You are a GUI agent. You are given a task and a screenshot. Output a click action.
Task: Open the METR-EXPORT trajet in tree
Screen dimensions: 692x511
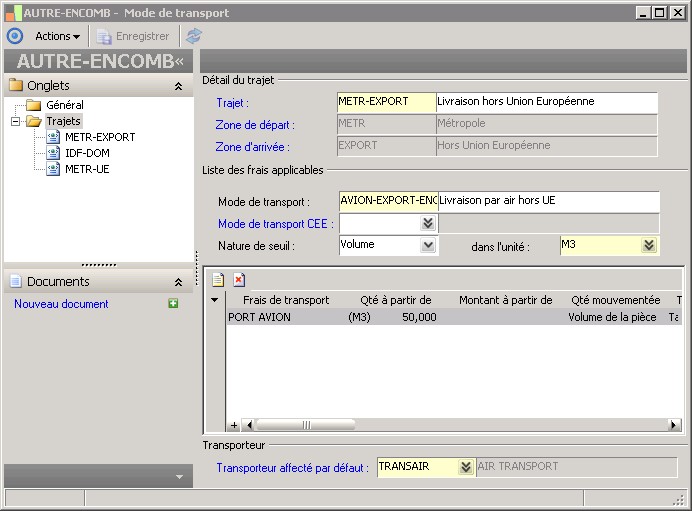tap(100, 137)
